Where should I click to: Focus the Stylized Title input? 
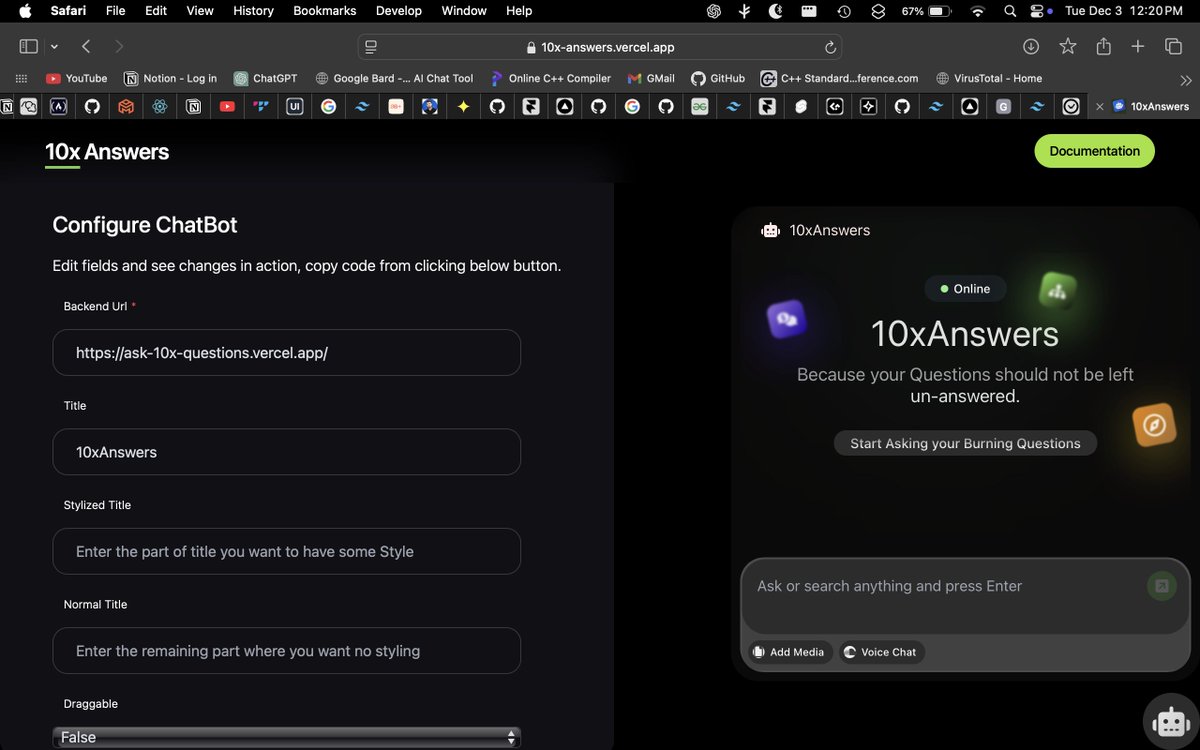(x=287, y=551)
